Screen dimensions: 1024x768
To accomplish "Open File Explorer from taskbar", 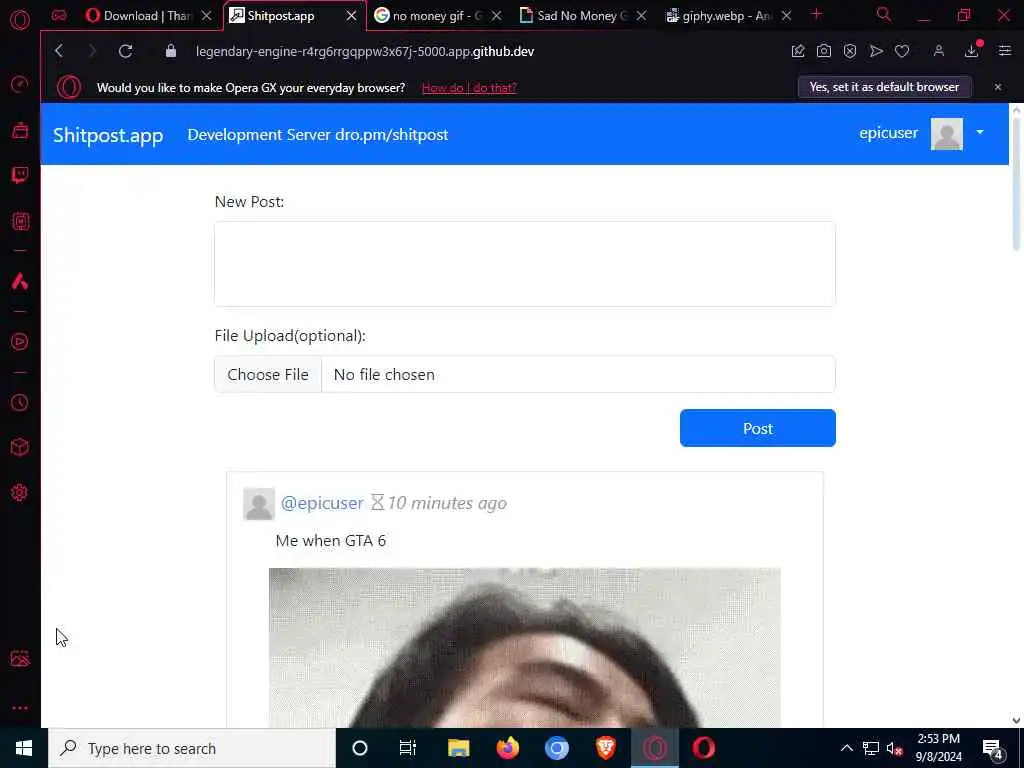I will coord(458,748).
